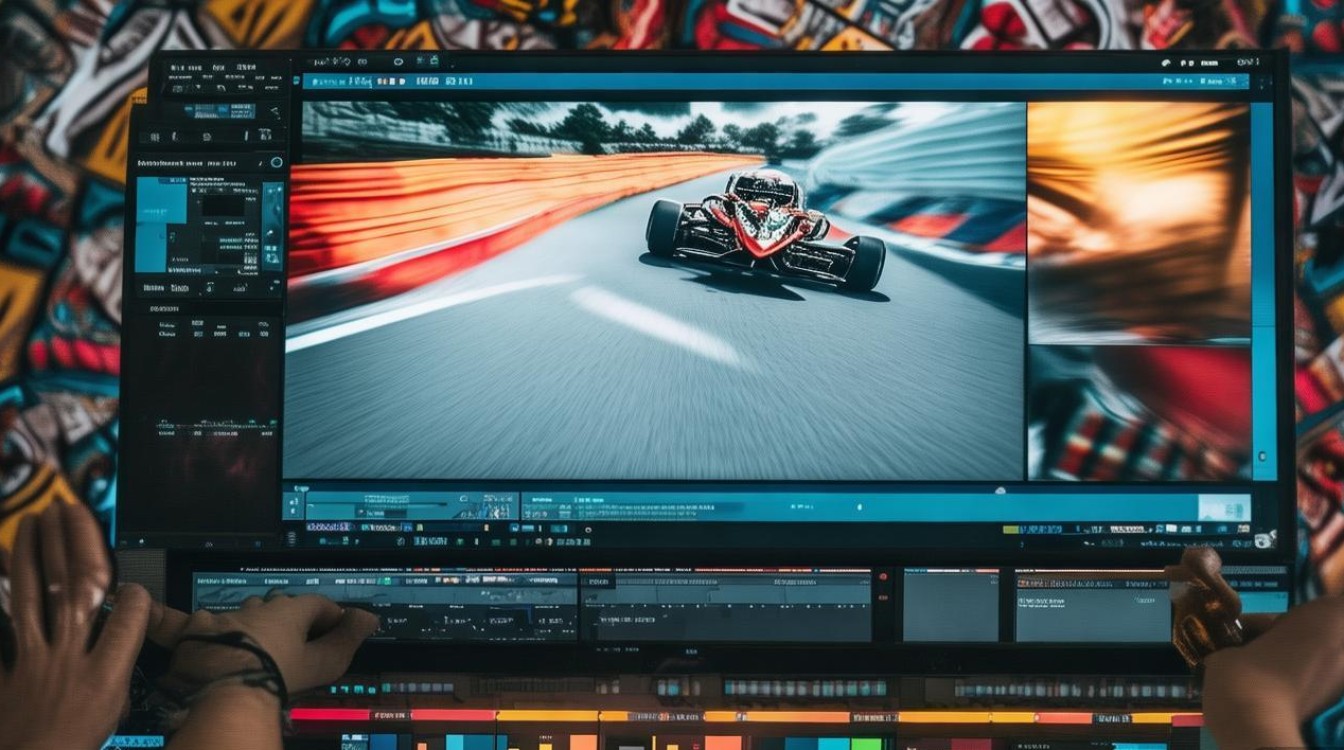Image resolution: width=1344 pixels, height=750 pixels.
Task: Expand the arrow beside the left panel header
Action: pos(260,162)
